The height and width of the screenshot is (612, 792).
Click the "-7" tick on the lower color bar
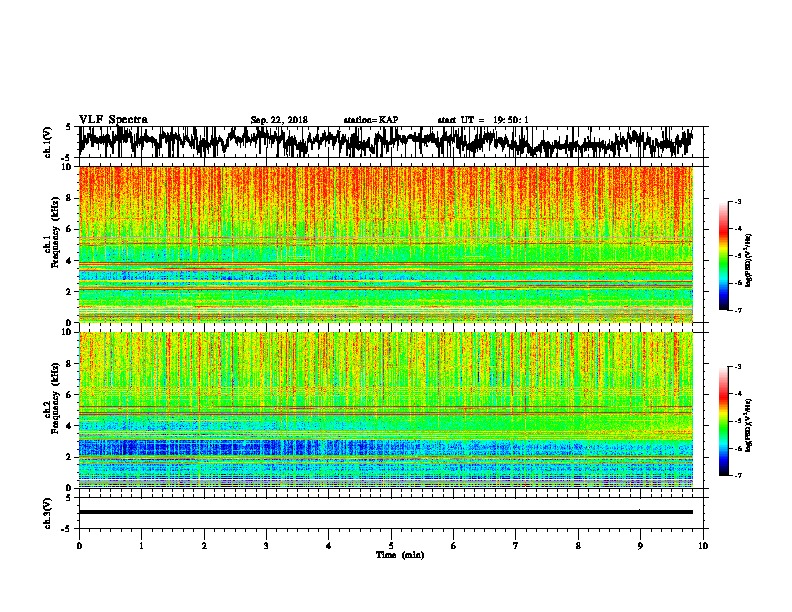738,476
